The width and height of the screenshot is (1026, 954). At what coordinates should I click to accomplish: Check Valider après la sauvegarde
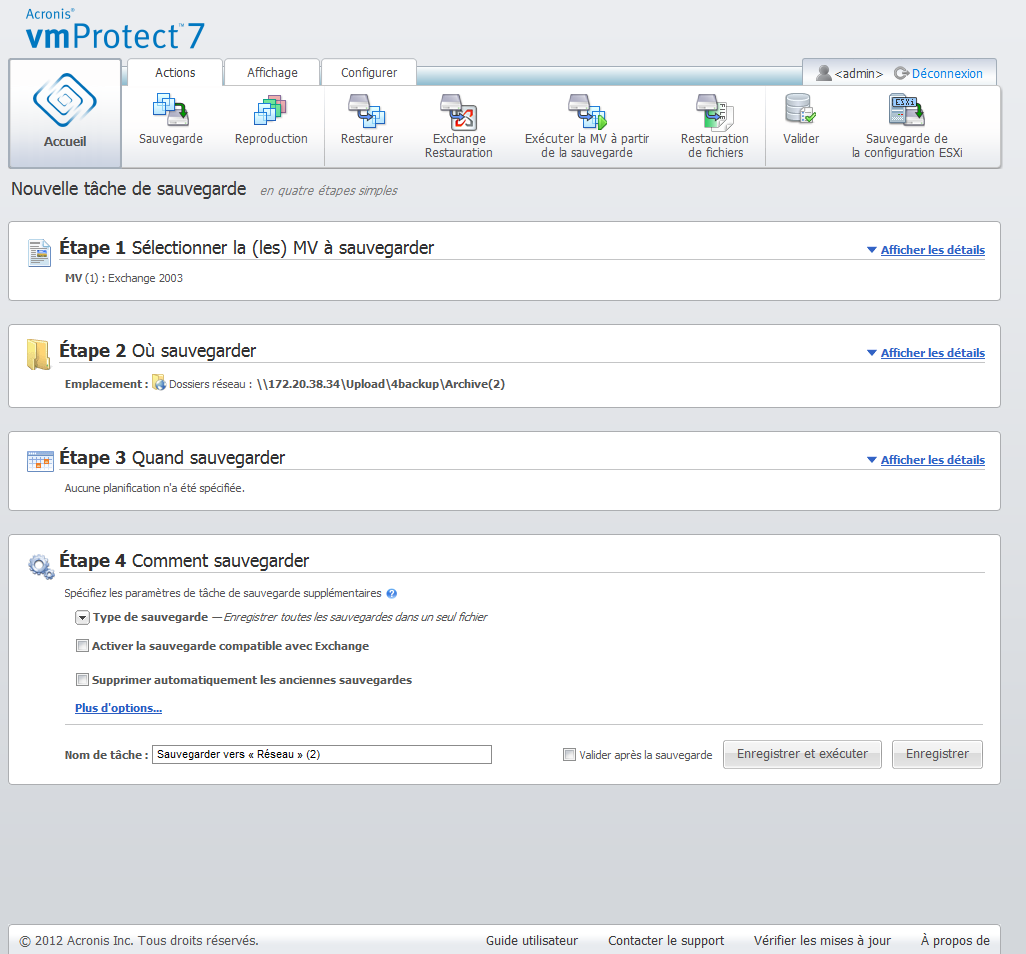569,754
